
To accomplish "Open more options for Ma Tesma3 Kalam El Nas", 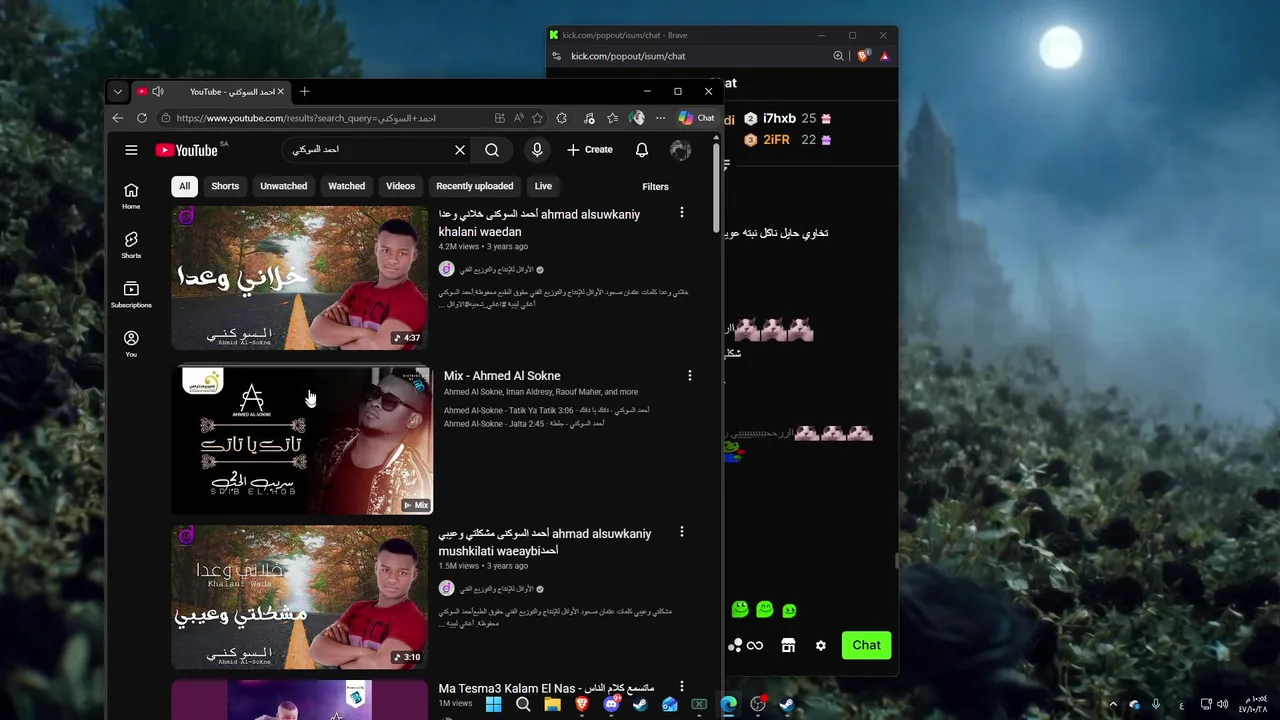I will click(682, 686).
